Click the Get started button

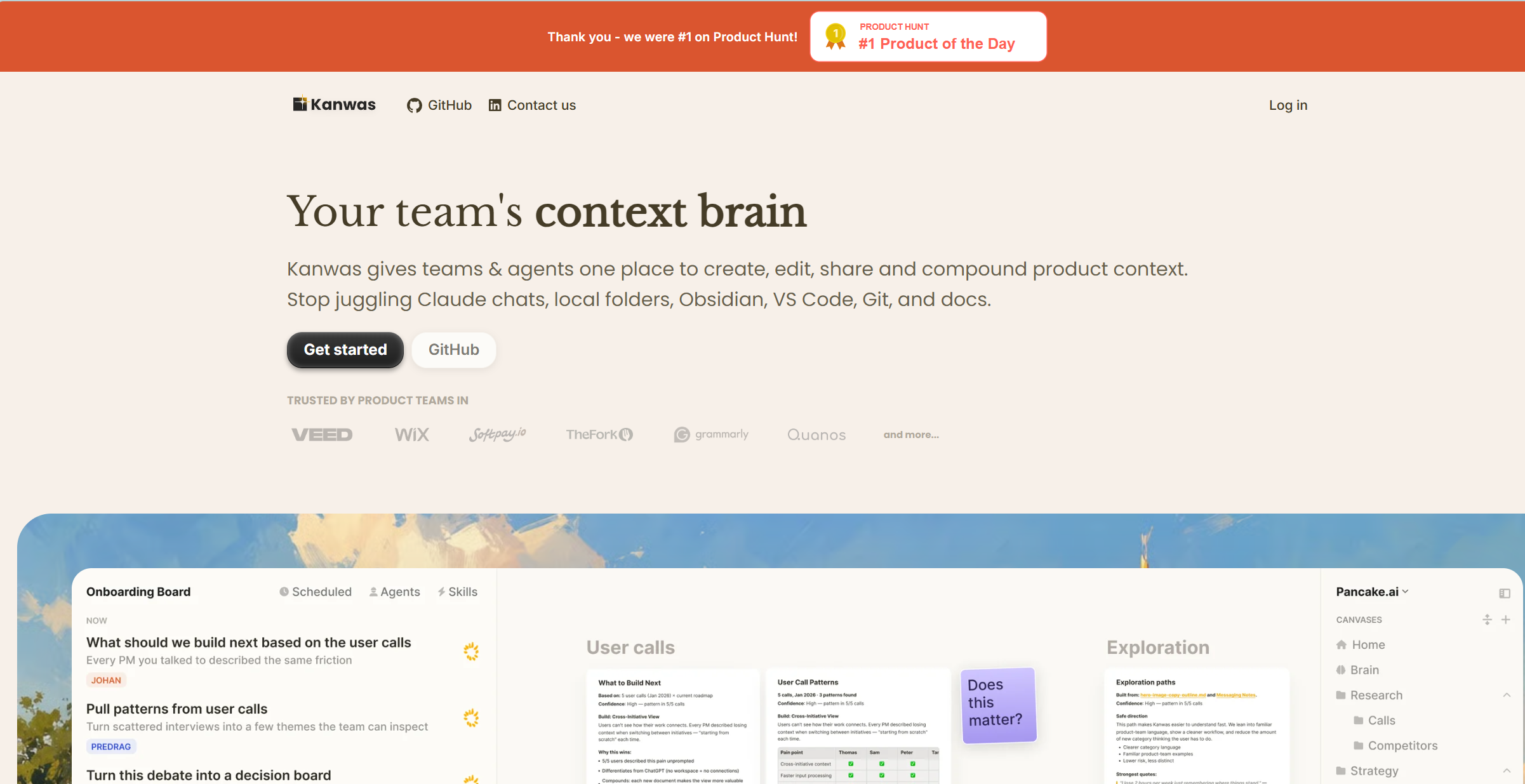point(345,350)
